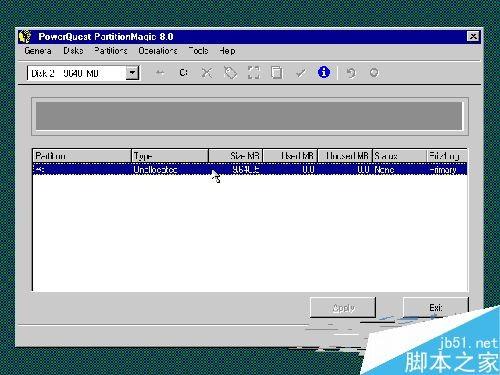Open the Tools menu
This screenshot has width=500, height=375.
pos(198,51)
